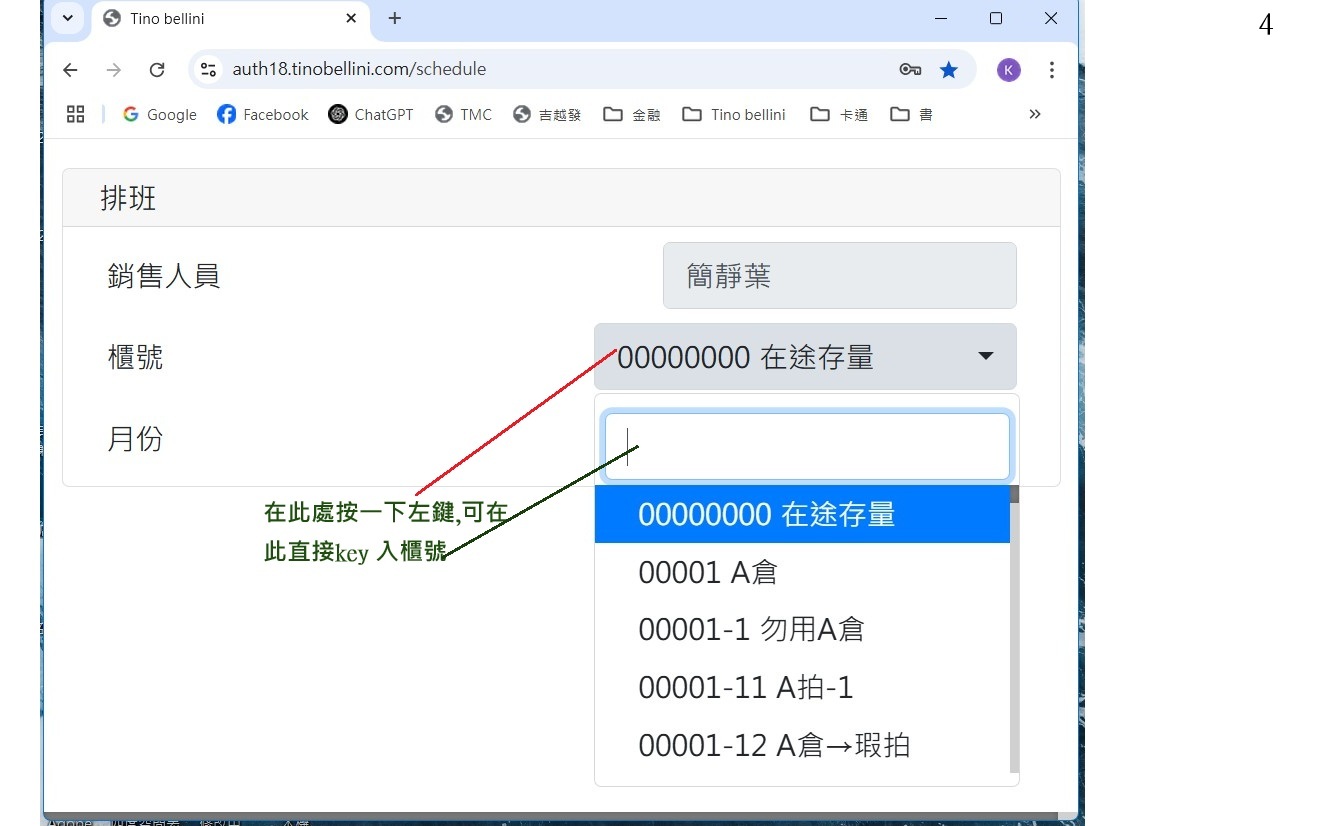Click the browser back arrow

(x=70, y=70)
